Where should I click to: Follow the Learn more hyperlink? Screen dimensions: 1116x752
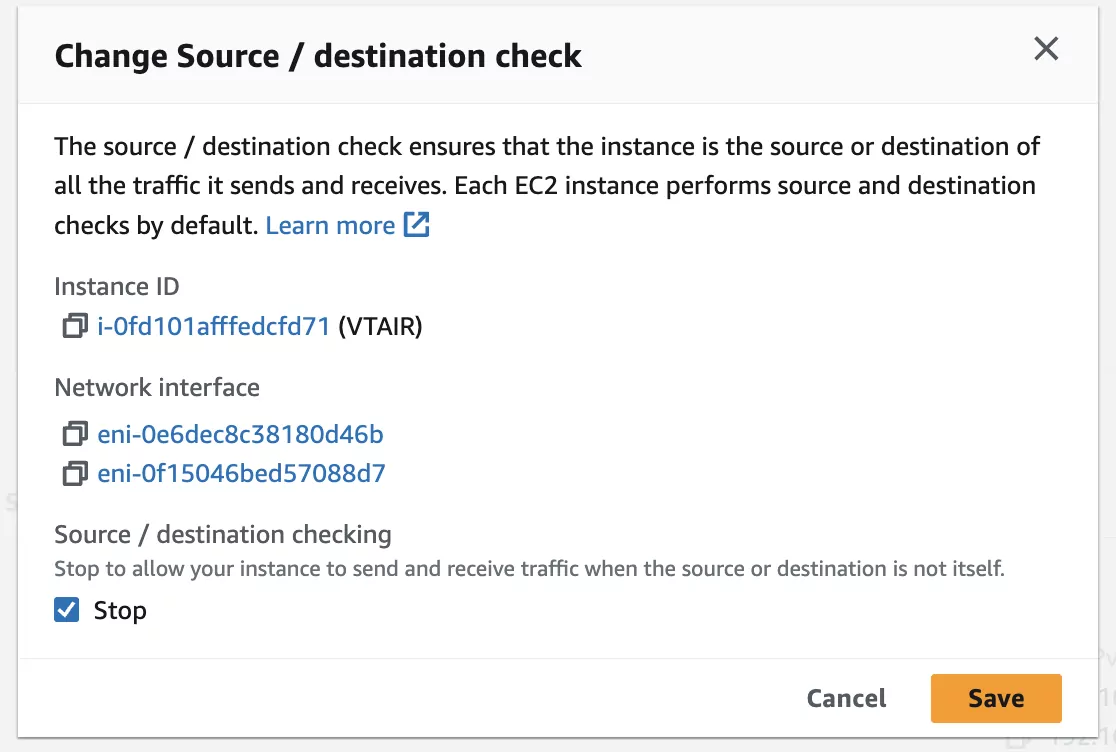coord(330,224)
